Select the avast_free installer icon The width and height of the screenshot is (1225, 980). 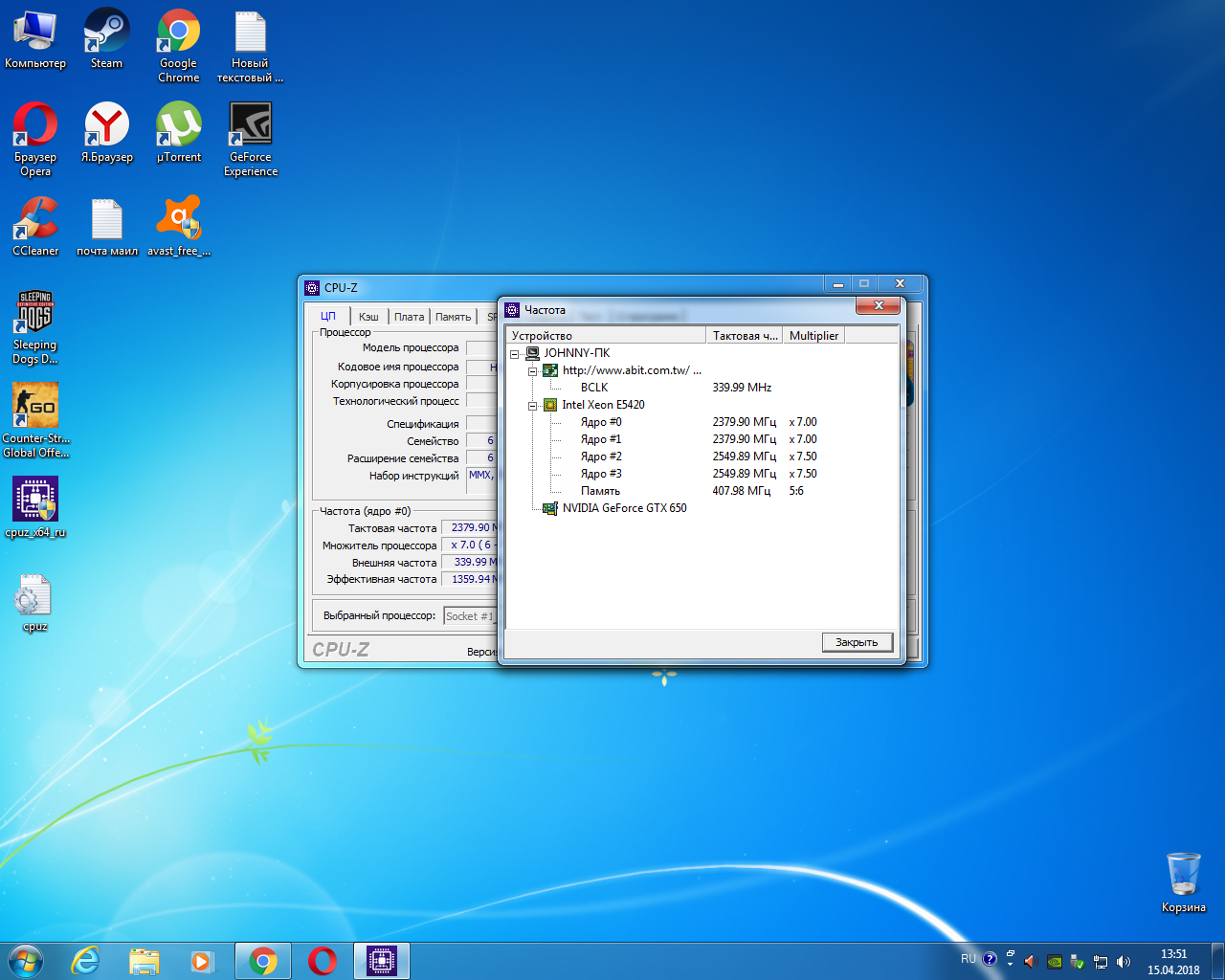[179, 227]
